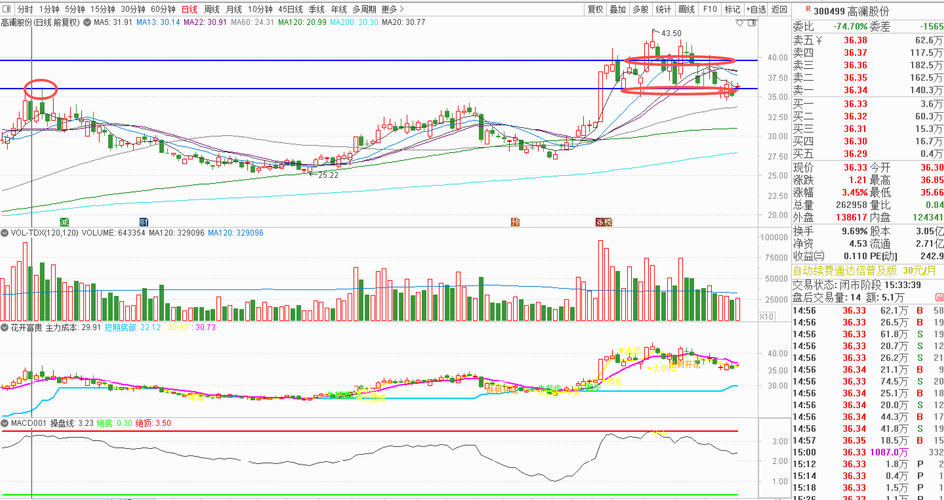Viewport: 944px width, 500px height.
Task: Click the 卖五 ask price 36.38
Action: point(855,40)
